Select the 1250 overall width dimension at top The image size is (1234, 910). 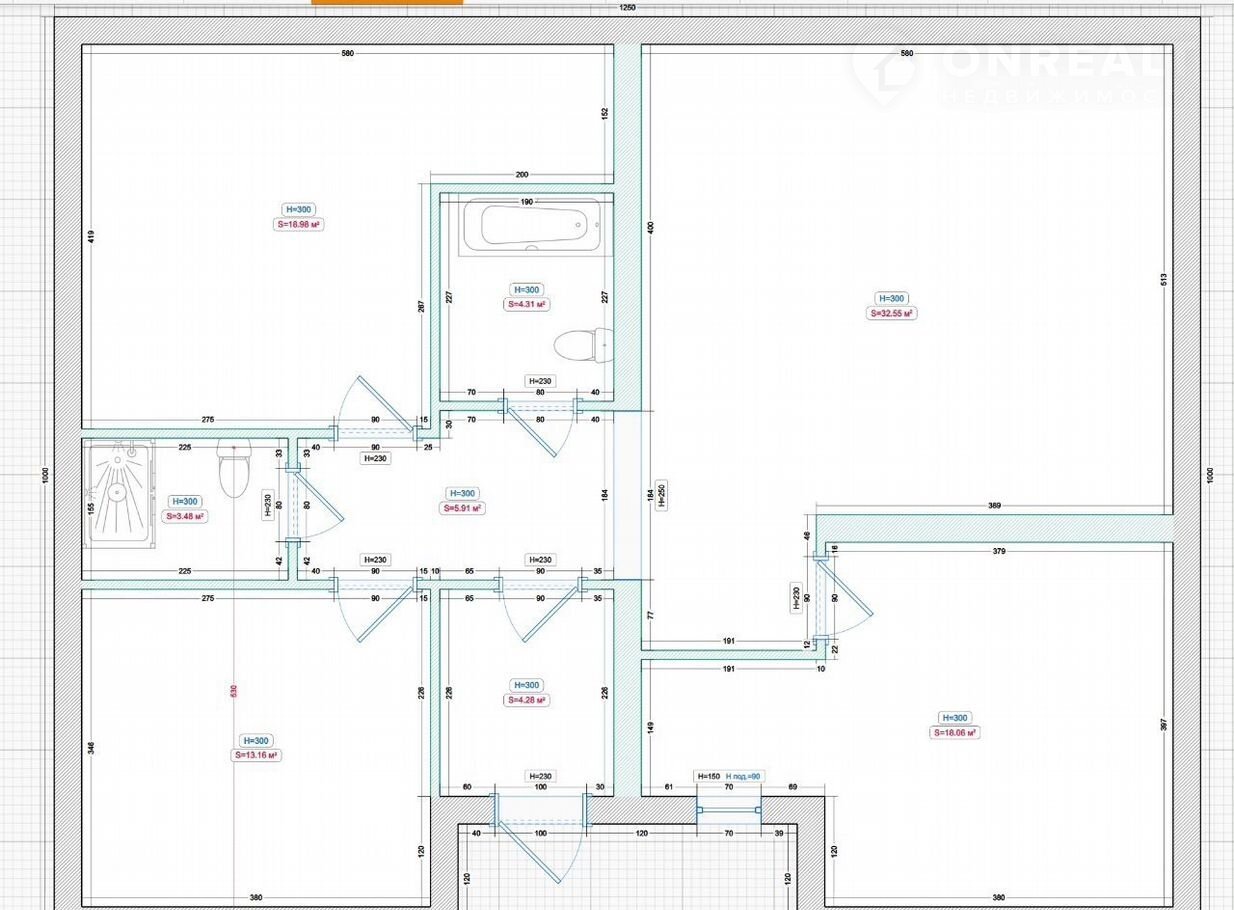coord(627,7)
